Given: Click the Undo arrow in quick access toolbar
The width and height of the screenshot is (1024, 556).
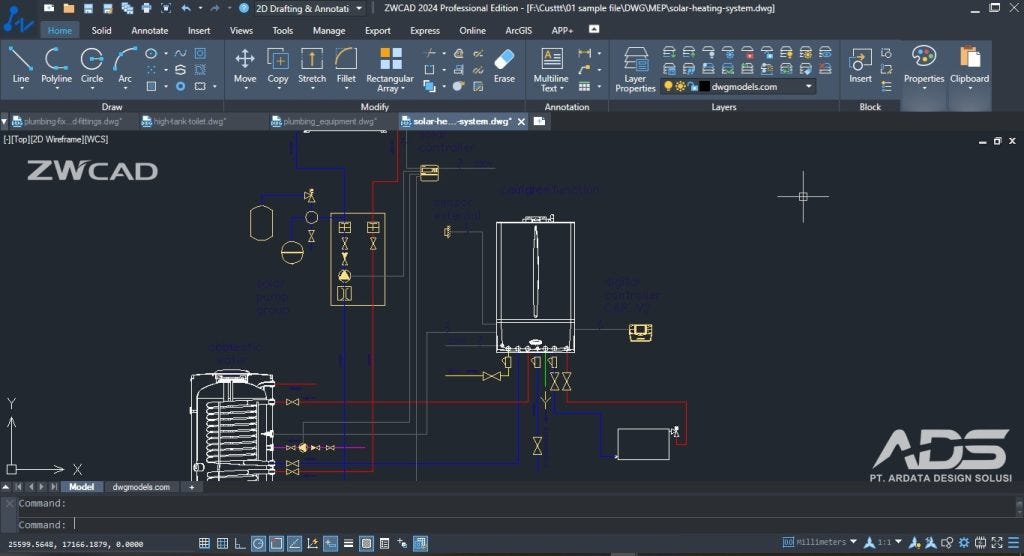Looking at the screenshot, I should 186,8.
